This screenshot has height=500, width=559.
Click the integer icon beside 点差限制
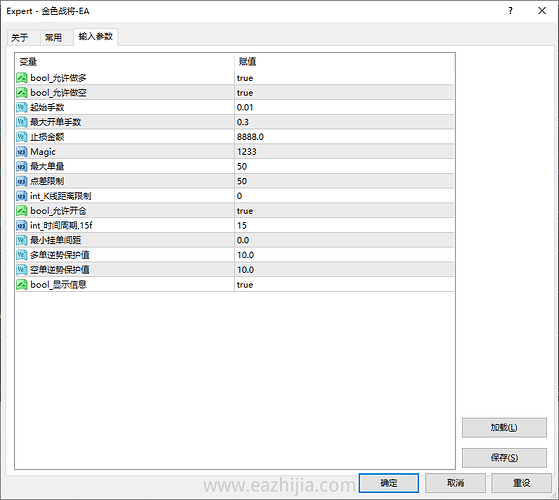click(22, 181)
